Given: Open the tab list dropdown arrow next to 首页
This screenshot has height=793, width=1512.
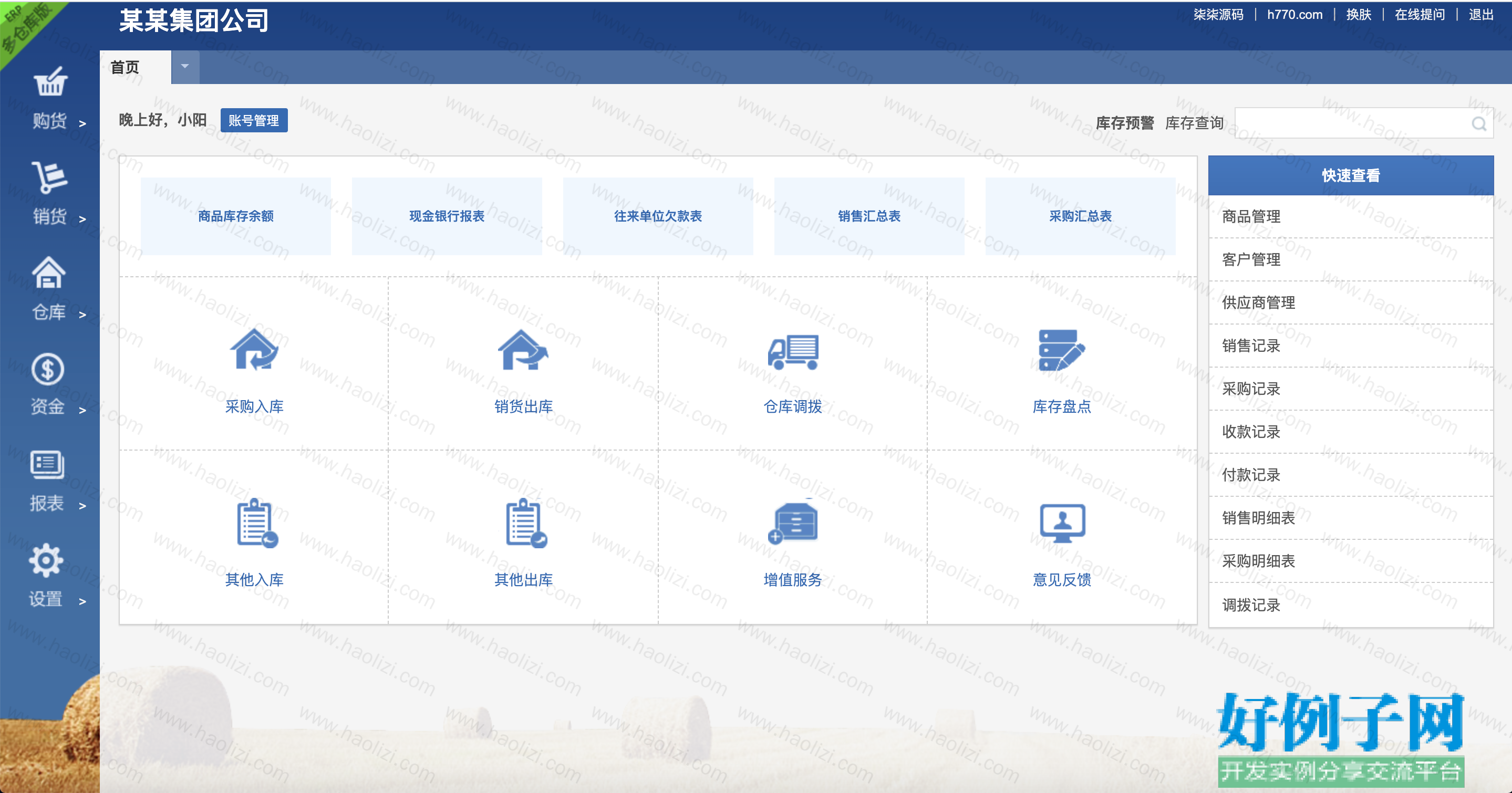Looking at the screenshot, I should tap(185, 67).
